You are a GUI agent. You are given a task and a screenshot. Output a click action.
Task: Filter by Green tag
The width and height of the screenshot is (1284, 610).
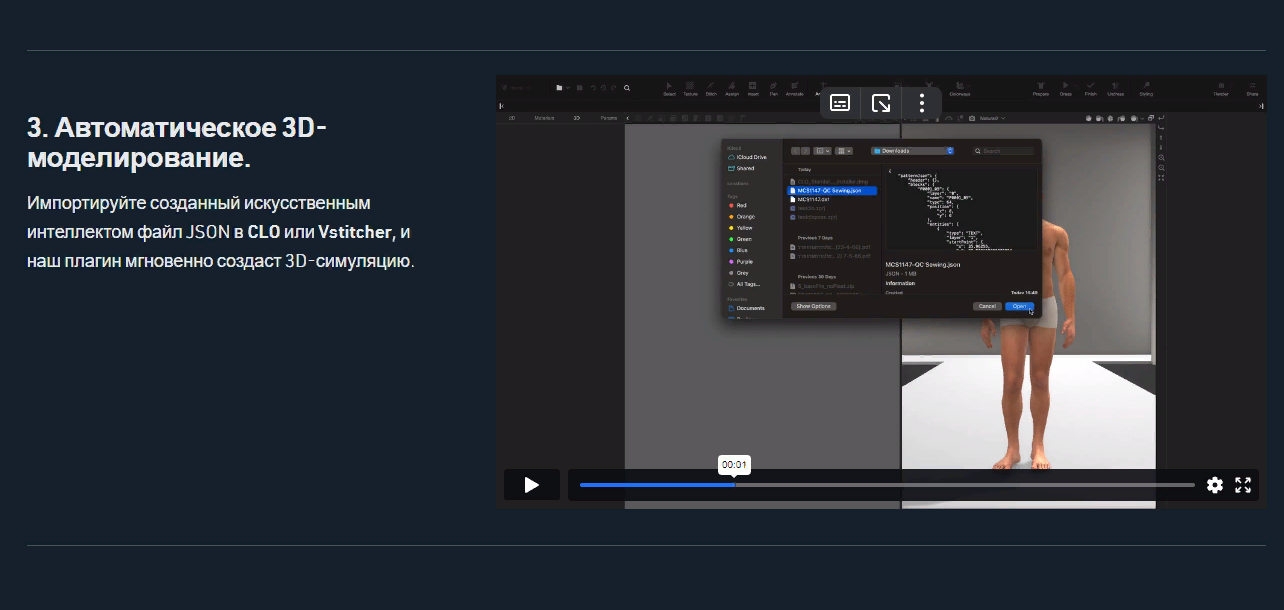point(740,239)
